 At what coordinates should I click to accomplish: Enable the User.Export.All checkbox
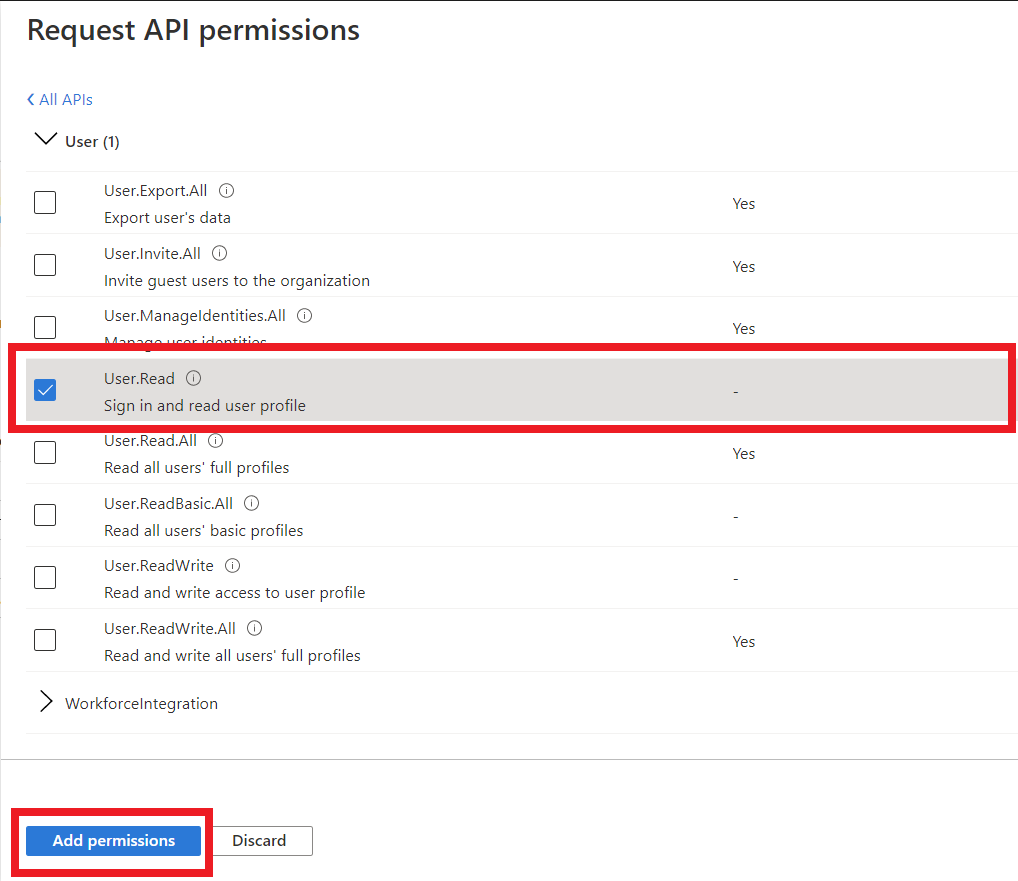(x=45, y=203)
